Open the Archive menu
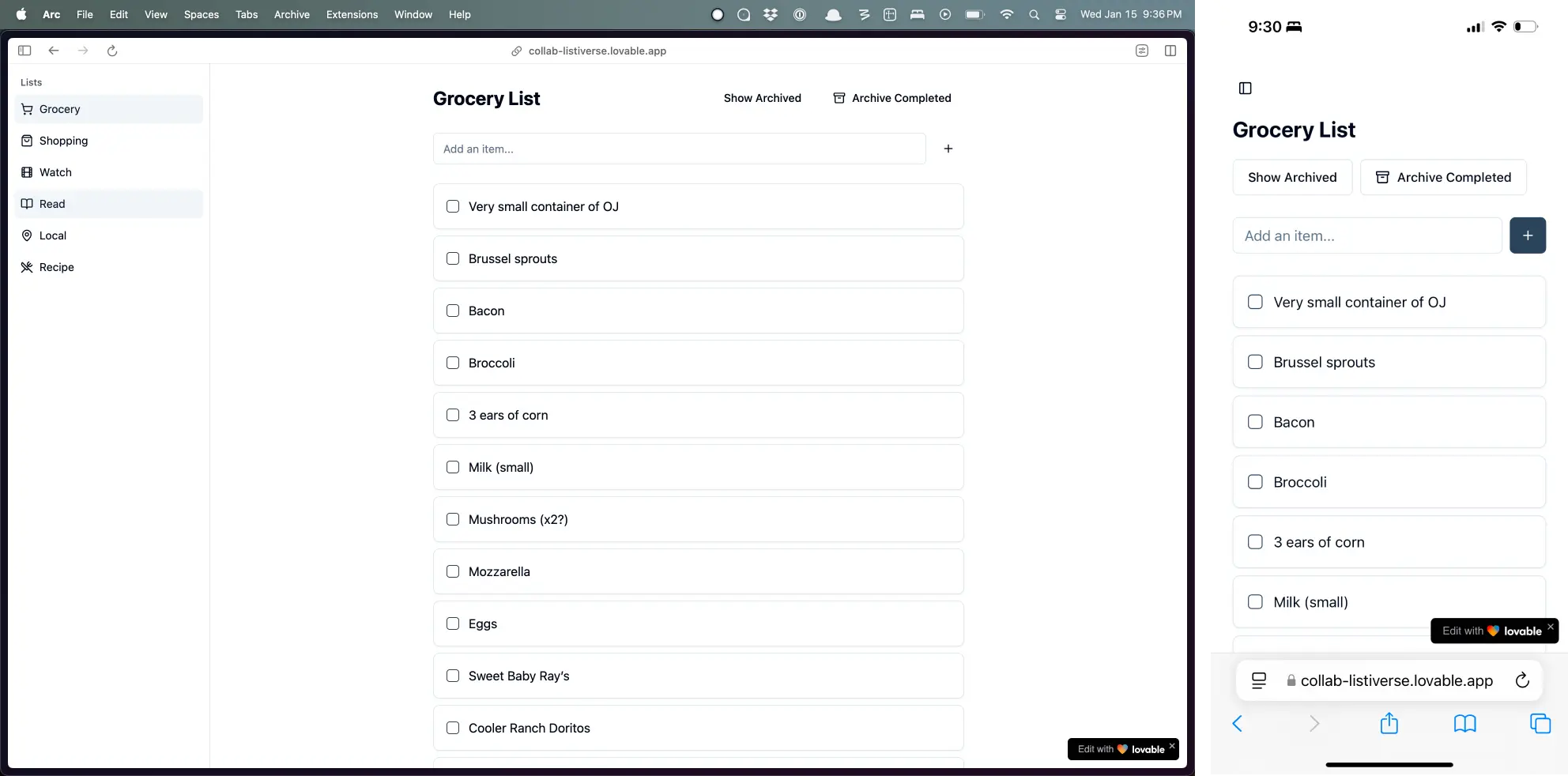The height and width of the screenshot is (776, 1568). tap(292, 14)
